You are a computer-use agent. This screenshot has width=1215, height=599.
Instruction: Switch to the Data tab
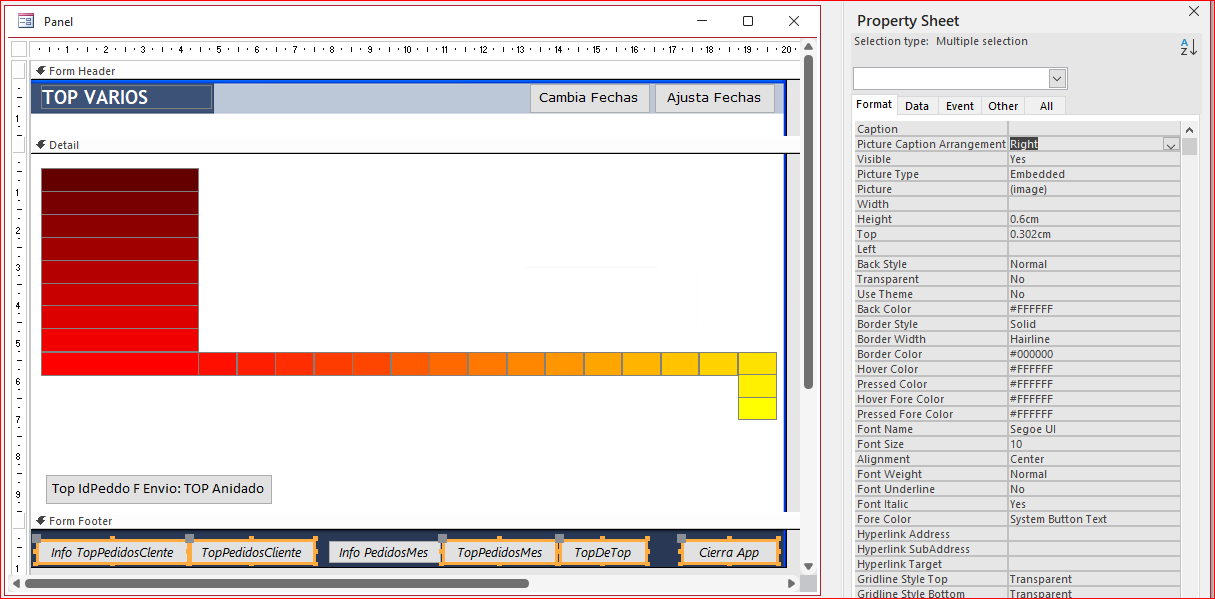[917, 106]
